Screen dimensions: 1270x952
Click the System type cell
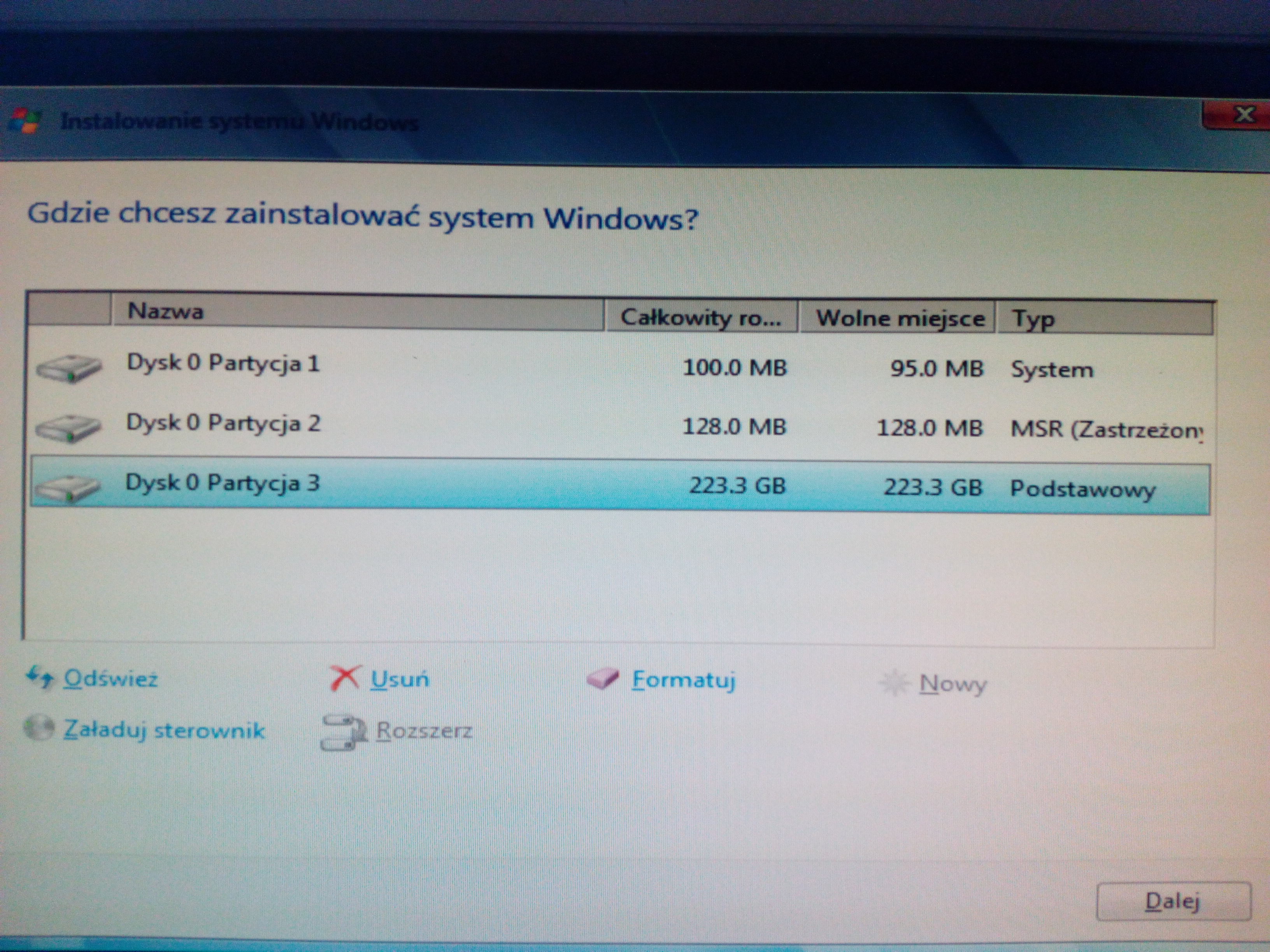[x=1052, y=369]
